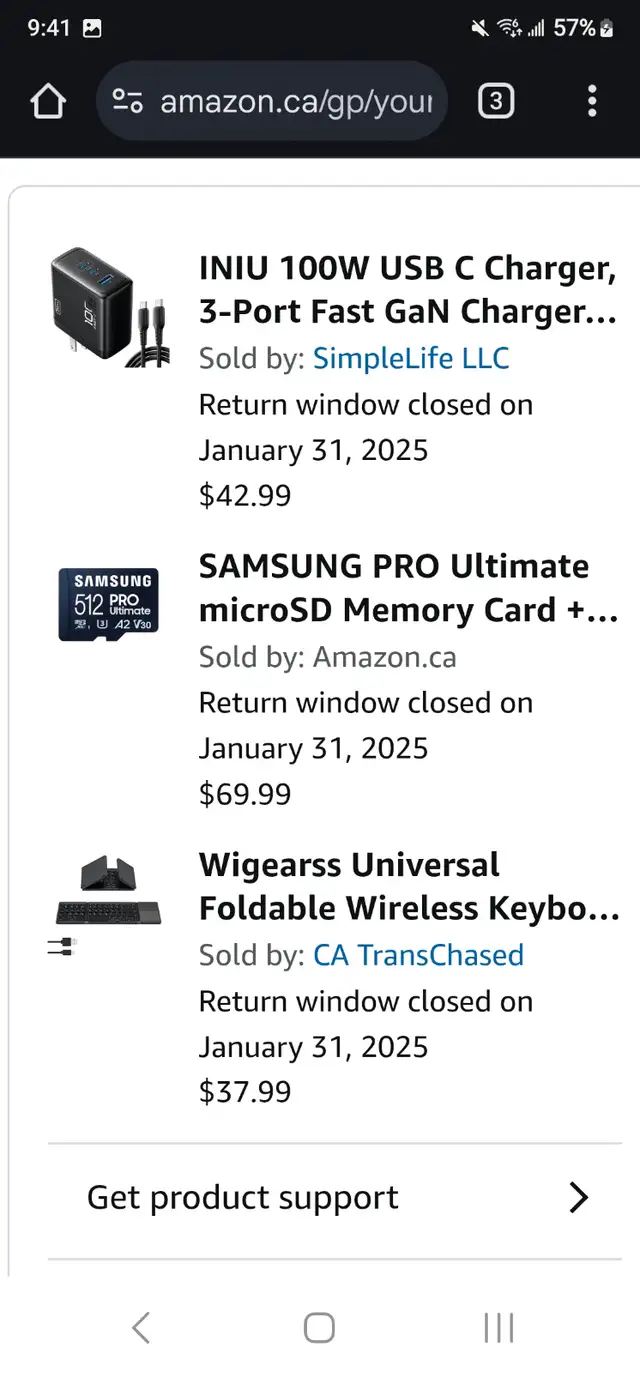This screenshot has height=1373, width=640.
Task: Expand Get product support chevron
Action: point(578,1197)
